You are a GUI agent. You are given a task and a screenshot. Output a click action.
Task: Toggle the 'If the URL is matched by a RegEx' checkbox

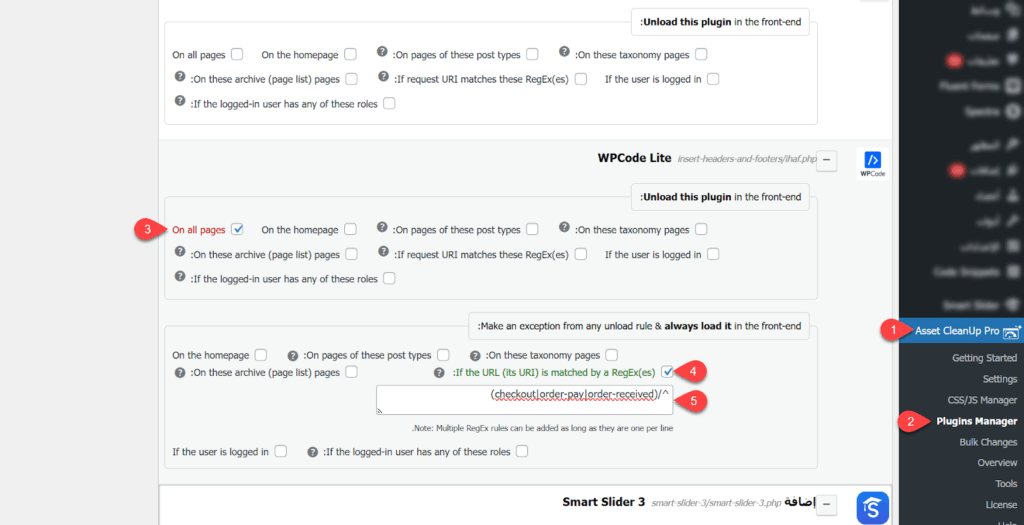pos(667,372)
